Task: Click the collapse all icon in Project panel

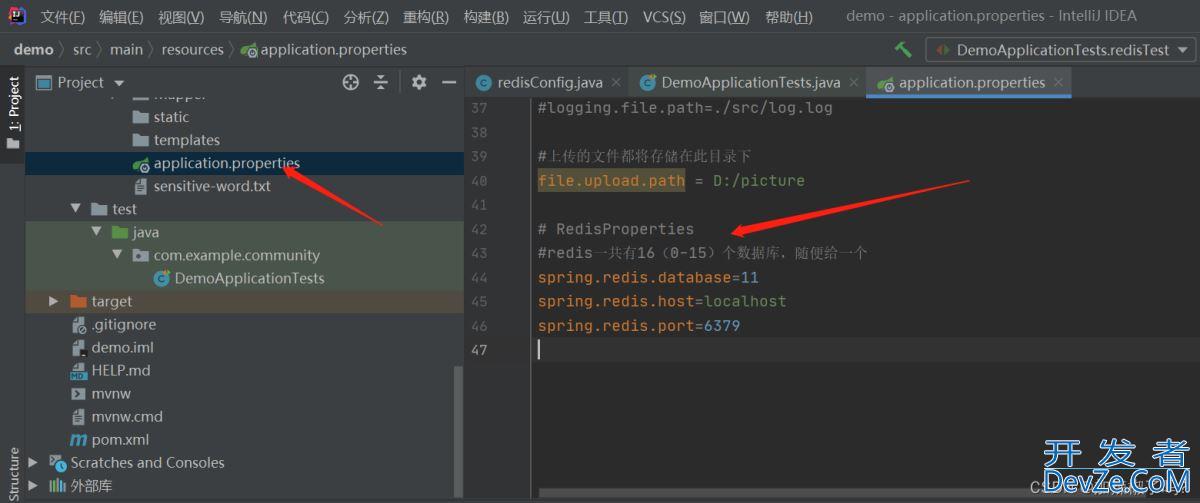Action: click(380, 82)
